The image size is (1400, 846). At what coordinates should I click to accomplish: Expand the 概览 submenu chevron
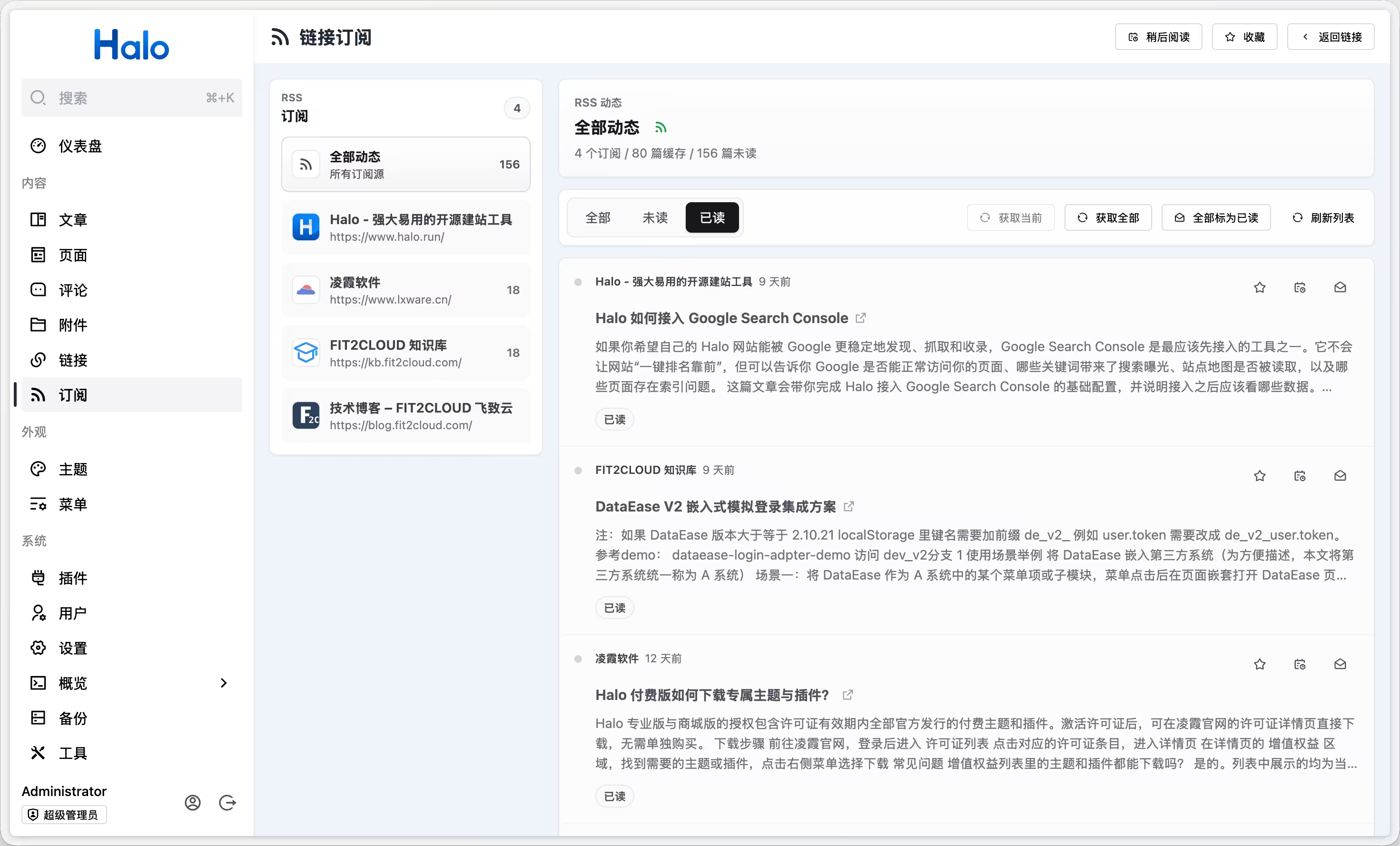pyautogui.click(x=223, y=683)
